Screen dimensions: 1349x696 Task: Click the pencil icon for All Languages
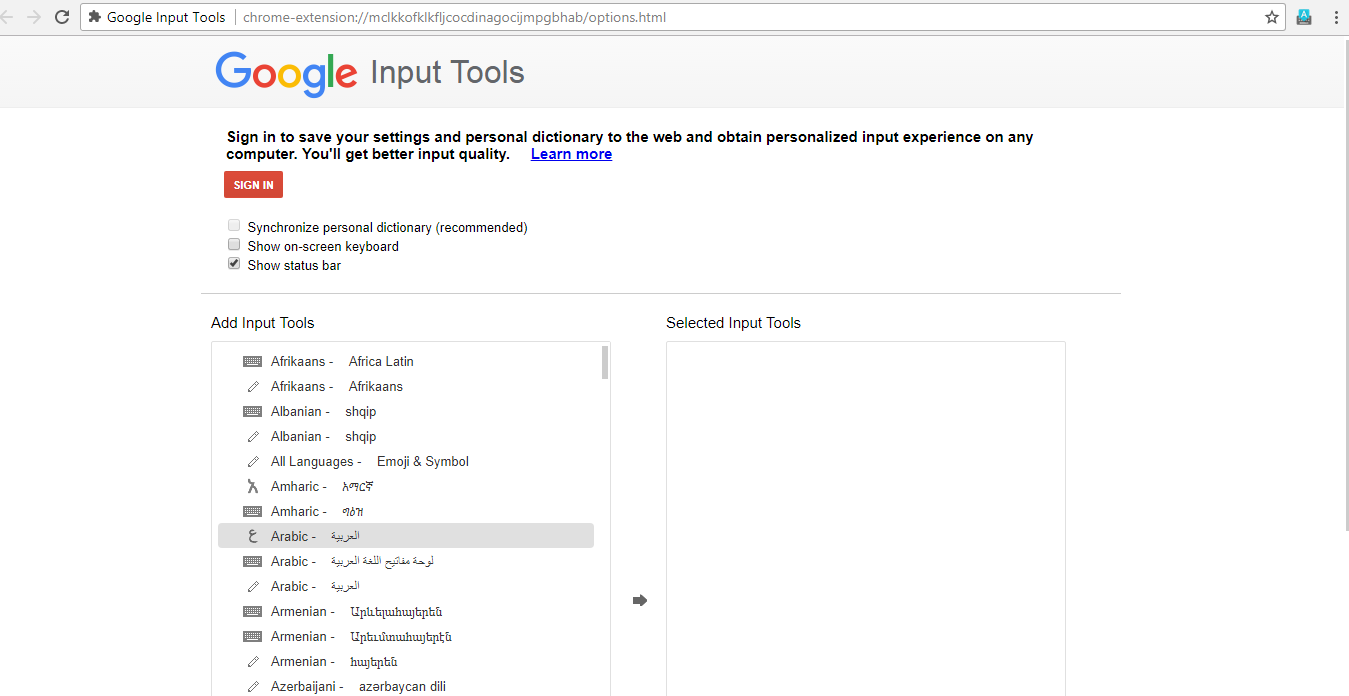pos(253,462)
